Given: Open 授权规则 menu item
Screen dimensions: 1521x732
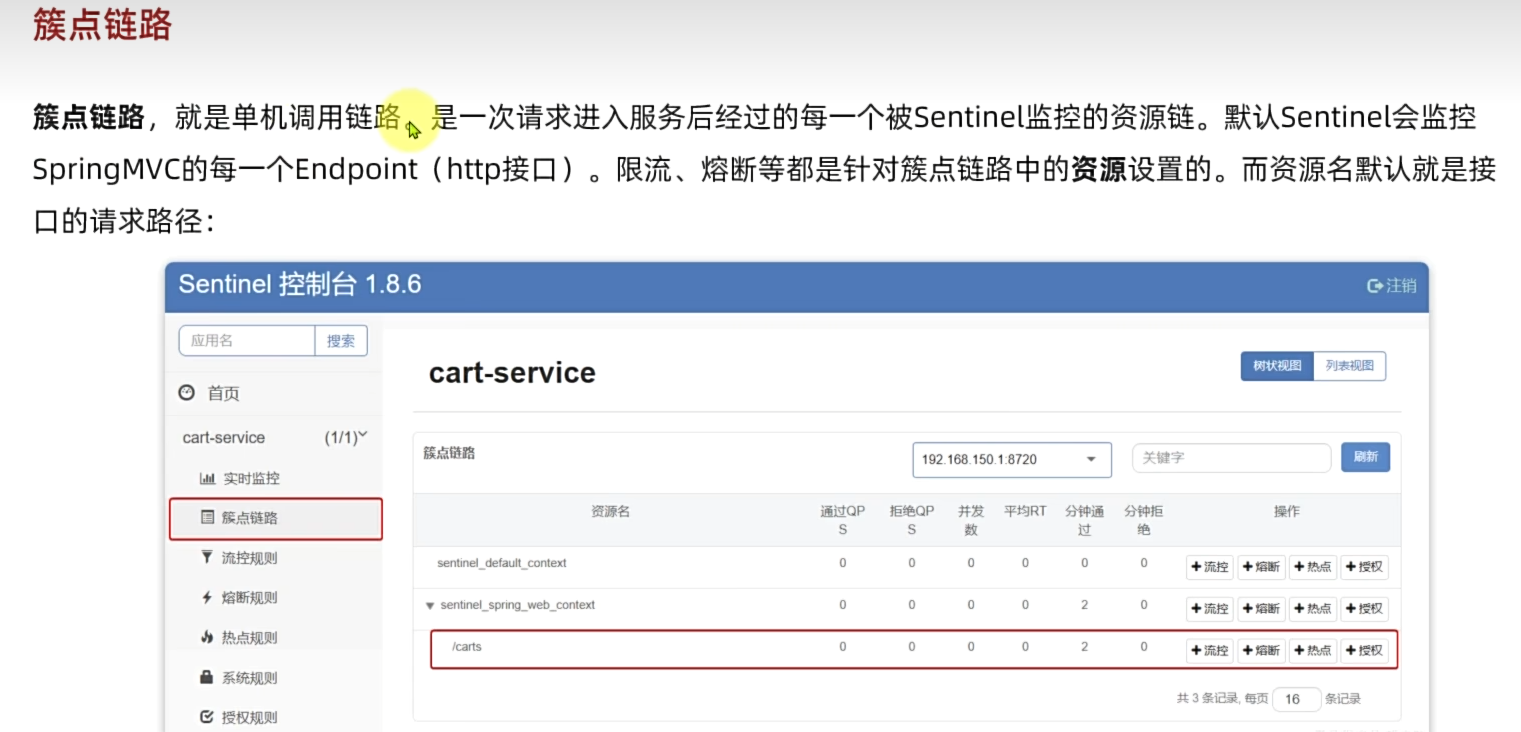Looking at the screenshot, I should click(x=249, y=717).
